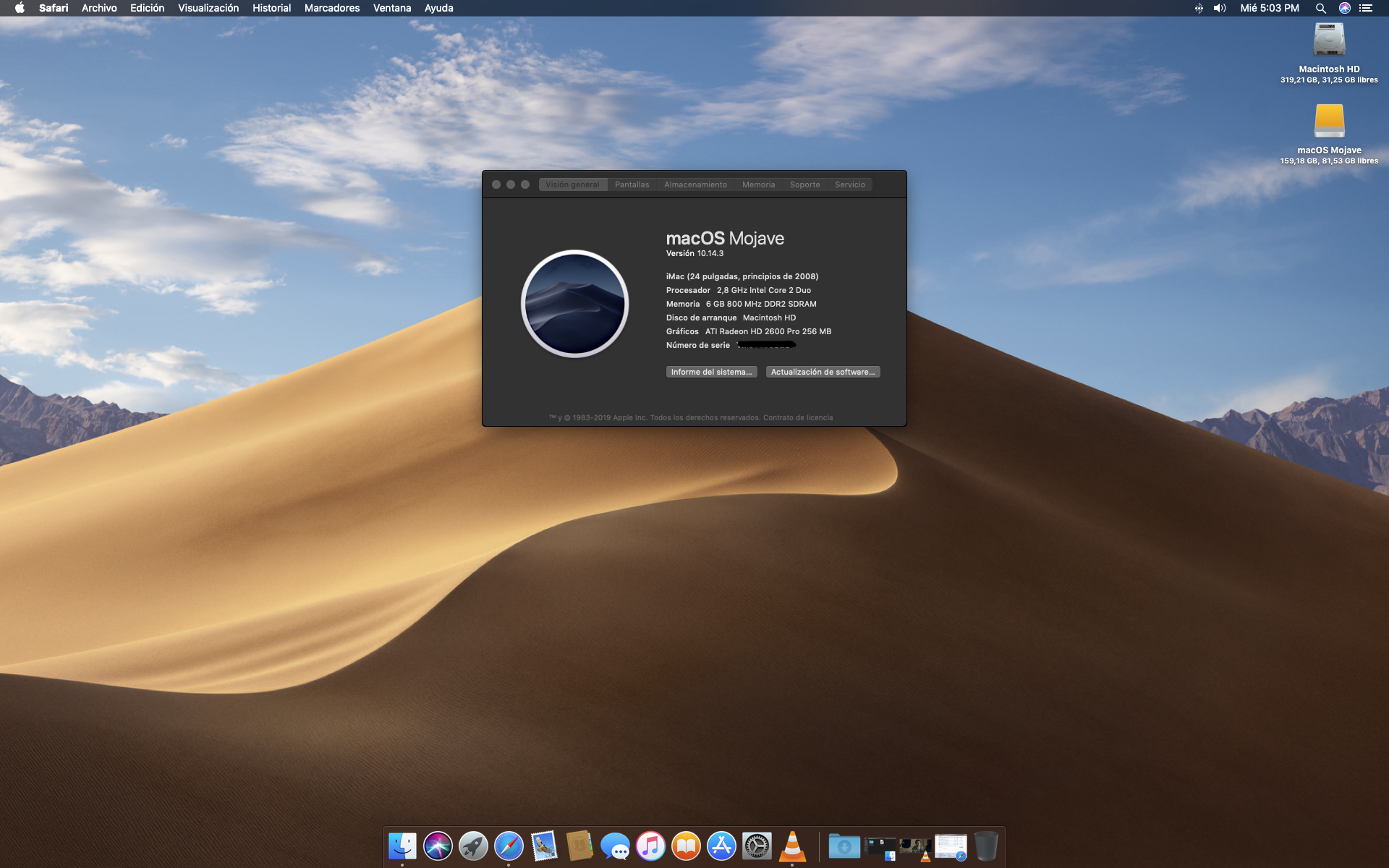Open System Preferences gear in Dock
Screen dimensions: 1389x868
[757, 846]
